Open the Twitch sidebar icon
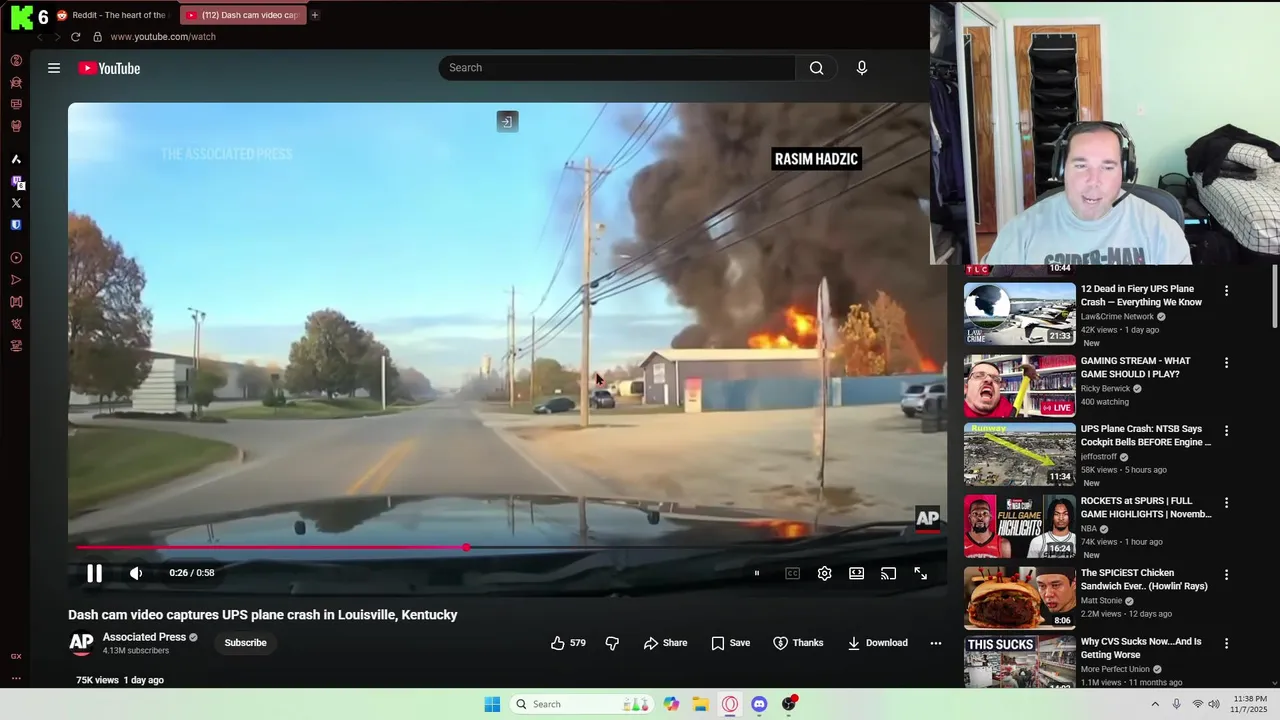The image size is (1280, 720). pos(16,182)
